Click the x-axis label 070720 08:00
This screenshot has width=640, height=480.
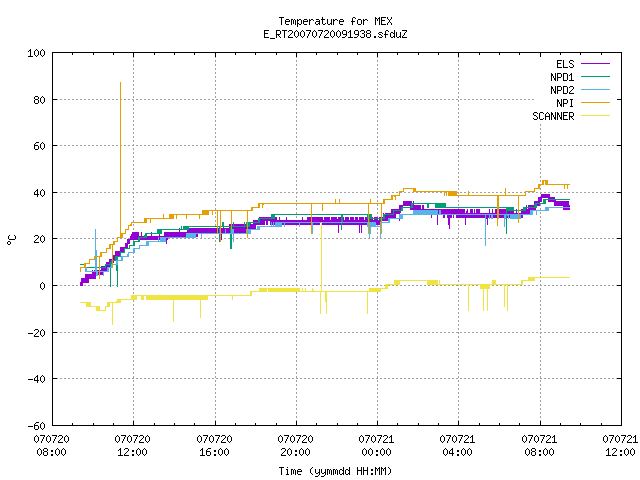pos(51,446)
